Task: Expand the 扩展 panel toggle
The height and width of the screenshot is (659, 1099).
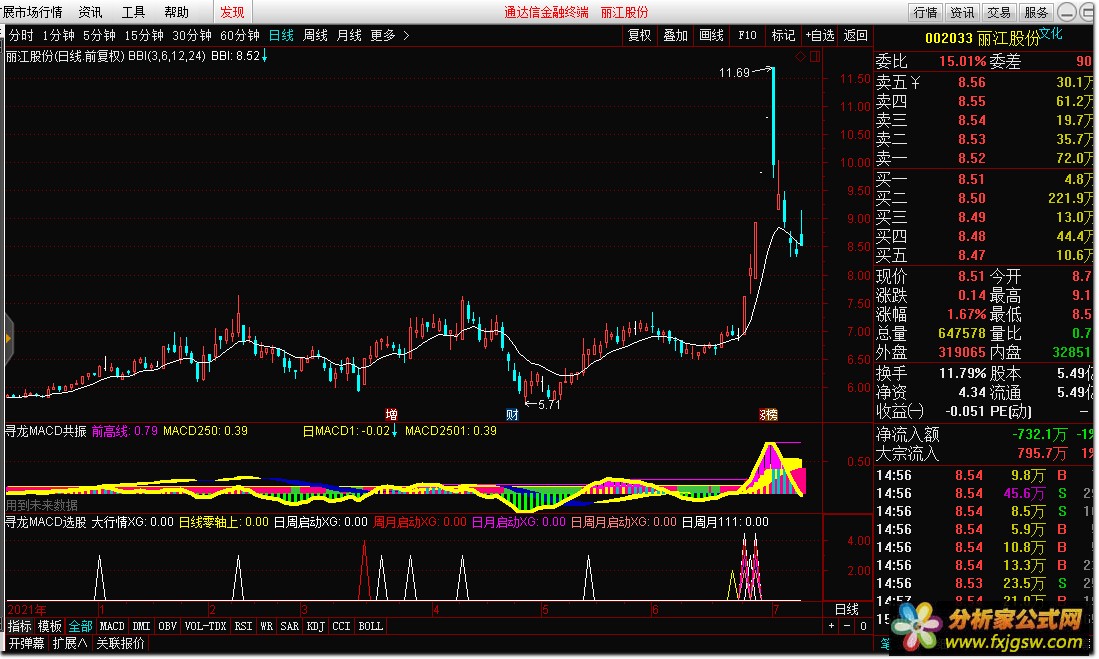Action: (70, 643)
